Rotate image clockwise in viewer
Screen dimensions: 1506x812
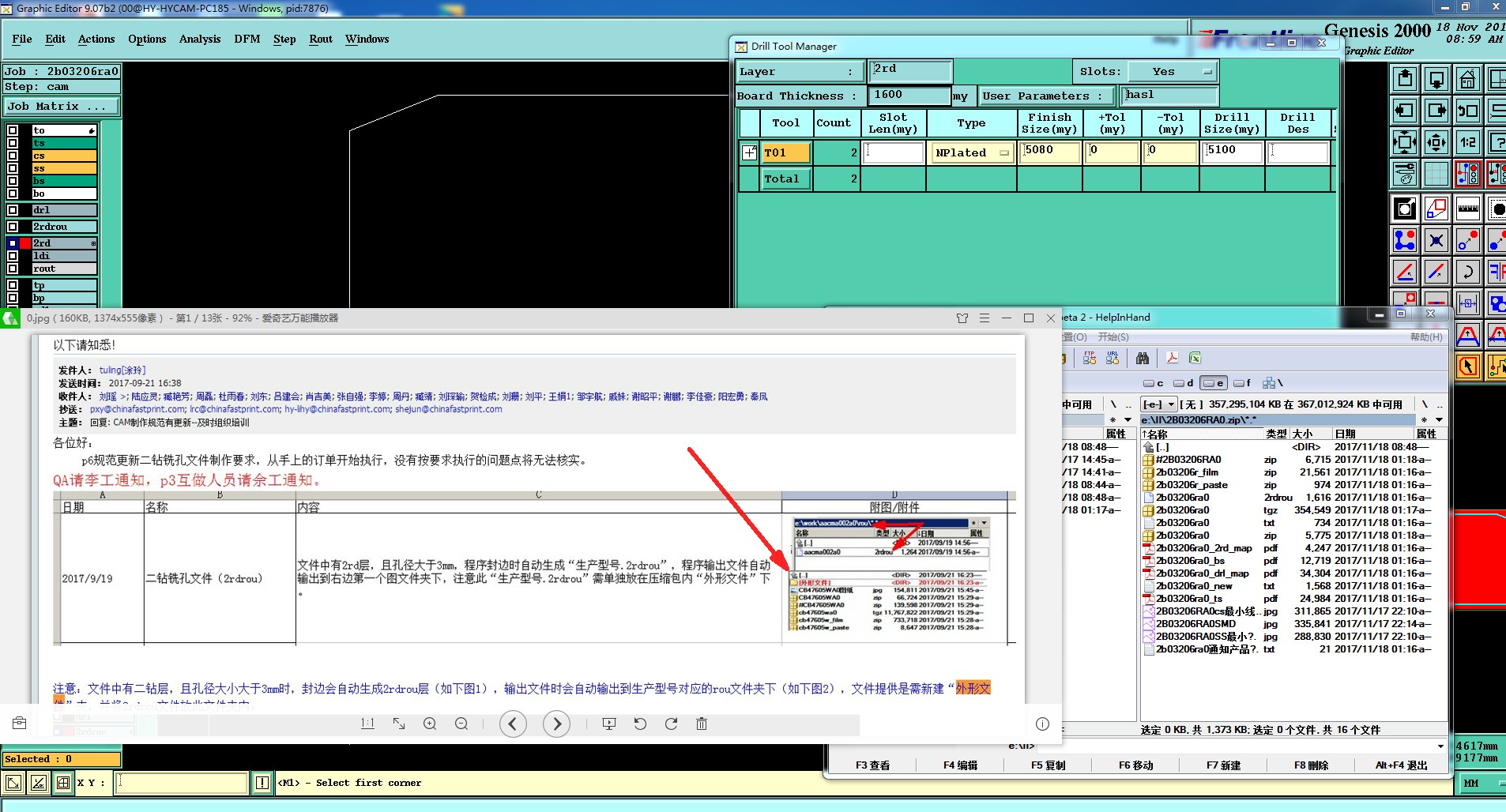coord(671,724)
